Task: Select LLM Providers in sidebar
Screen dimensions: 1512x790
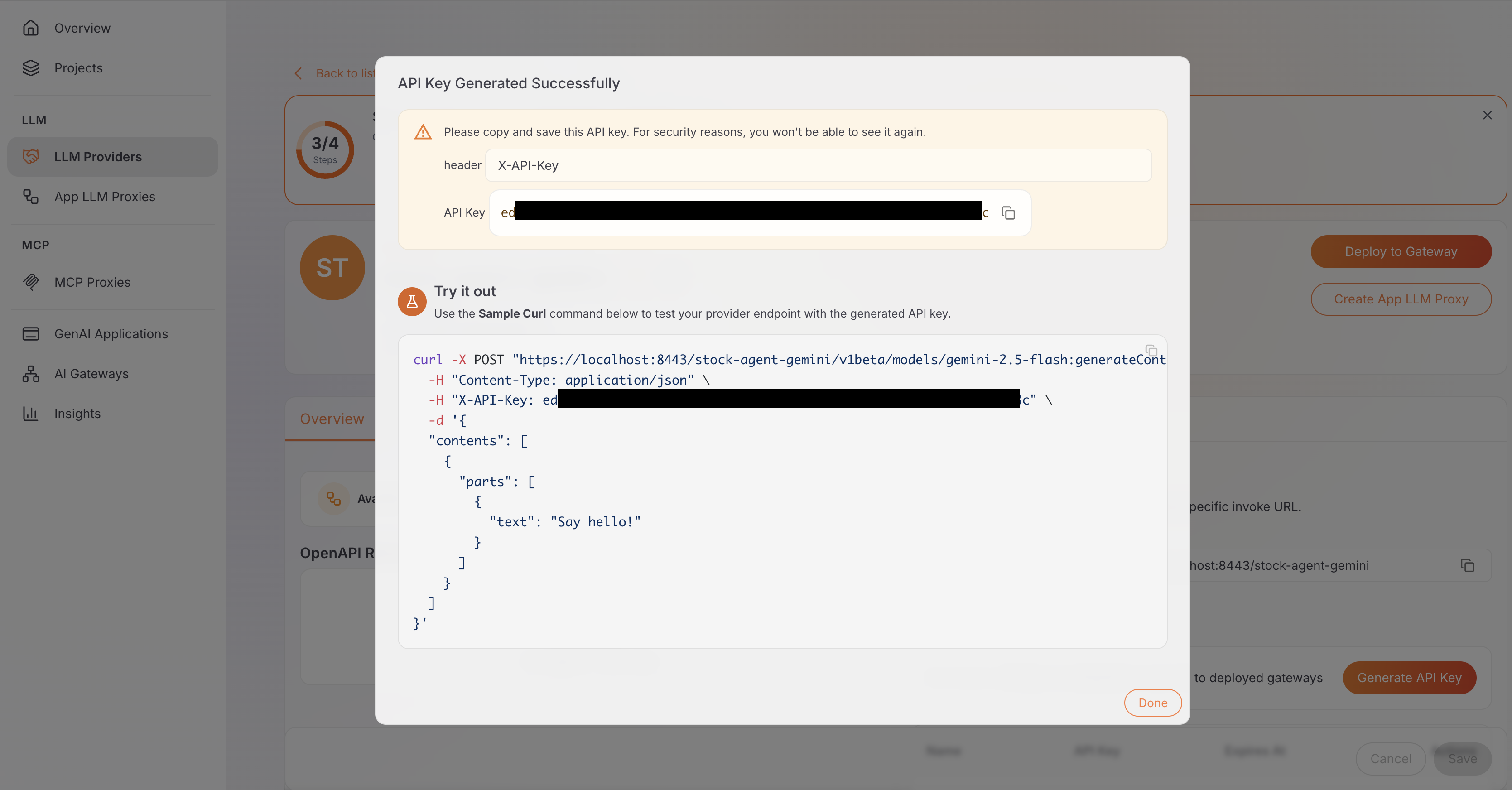Action: point(113,157)
